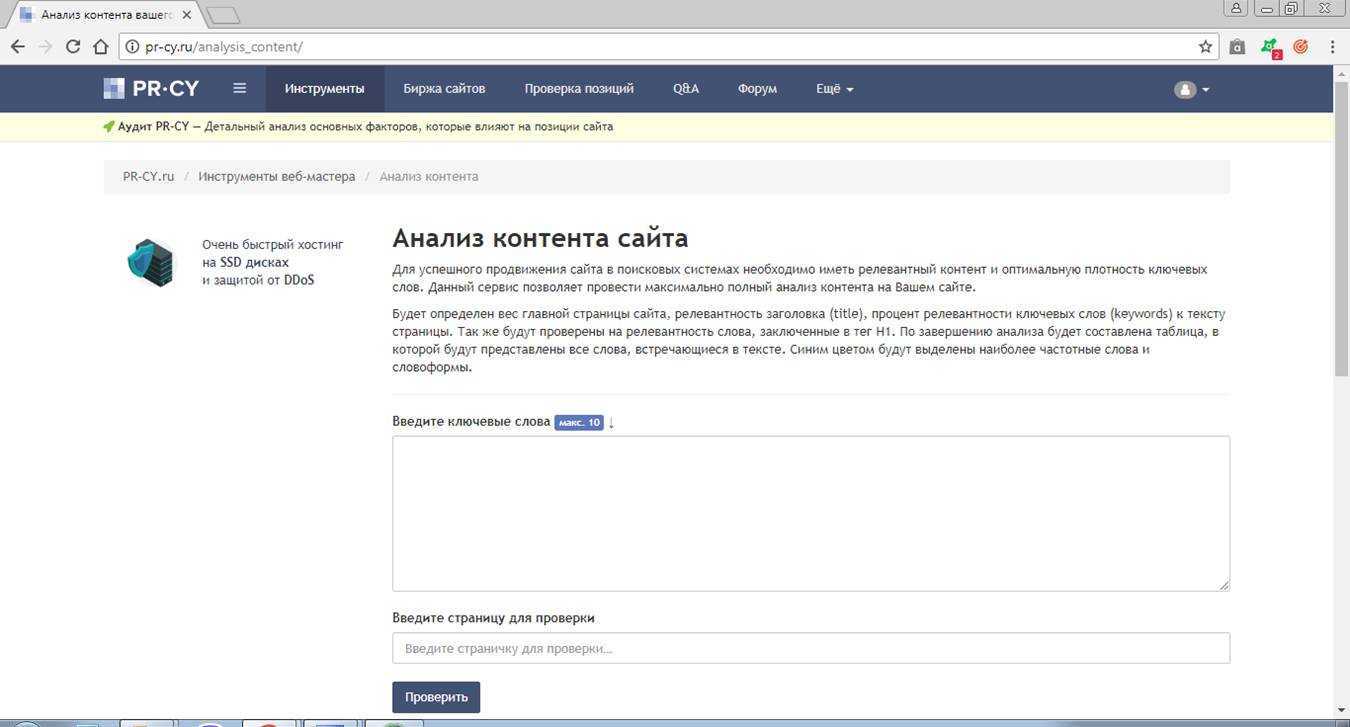Click the red target extension icon
The image size is (1350, 727).
coord(1300,46)
